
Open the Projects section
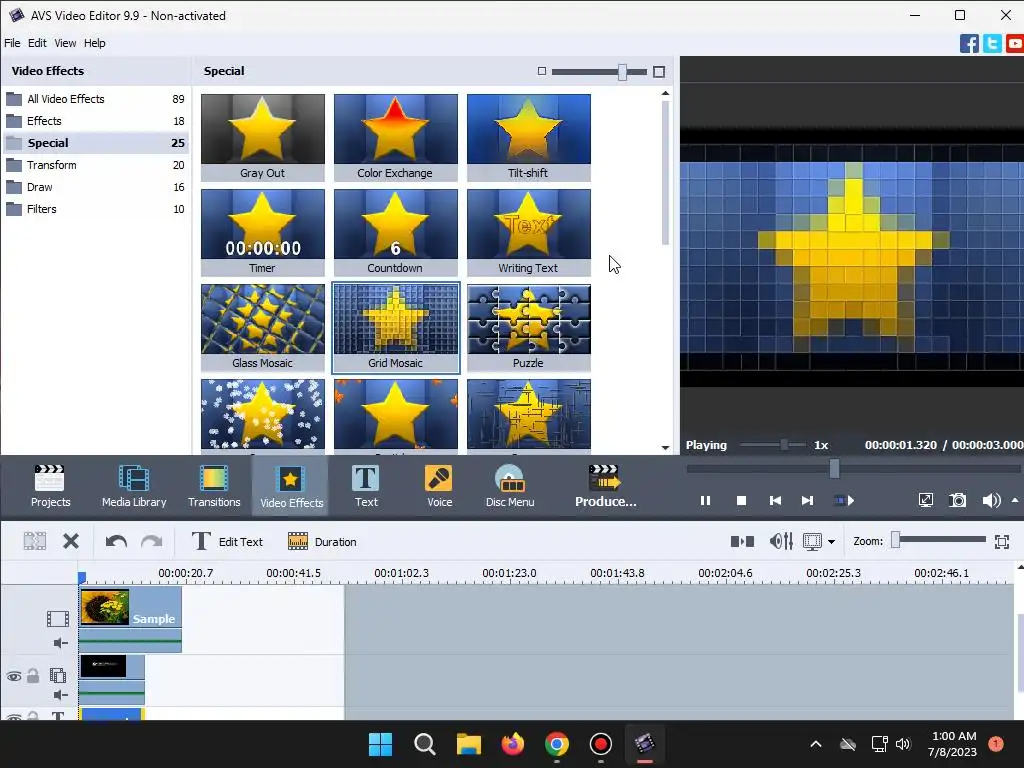pos(50,486)
